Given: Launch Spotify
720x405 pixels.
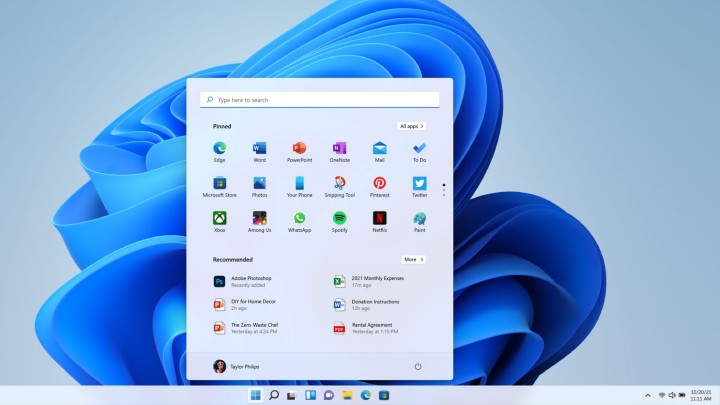Looking at the screenshot, I should pos(339,222).
